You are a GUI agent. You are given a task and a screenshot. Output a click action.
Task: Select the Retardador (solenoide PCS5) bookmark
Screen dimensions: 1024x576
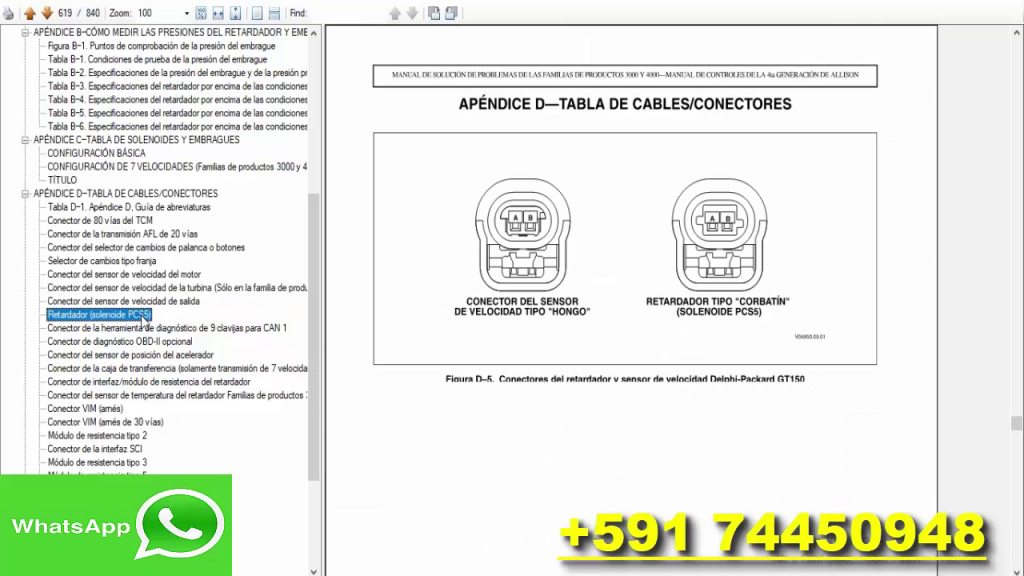point(99,314)
